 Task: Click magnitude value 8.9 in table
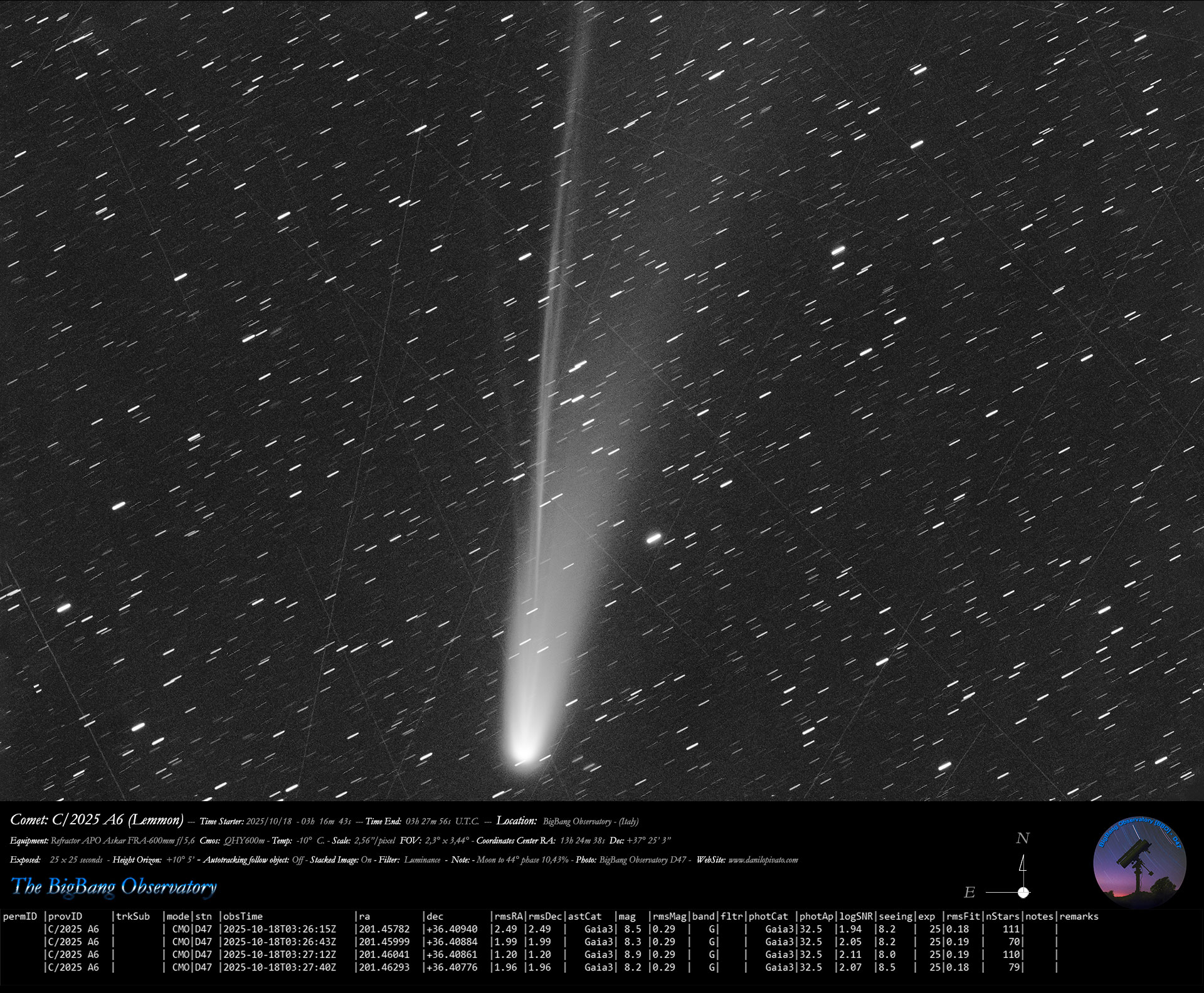coord(632,955)
